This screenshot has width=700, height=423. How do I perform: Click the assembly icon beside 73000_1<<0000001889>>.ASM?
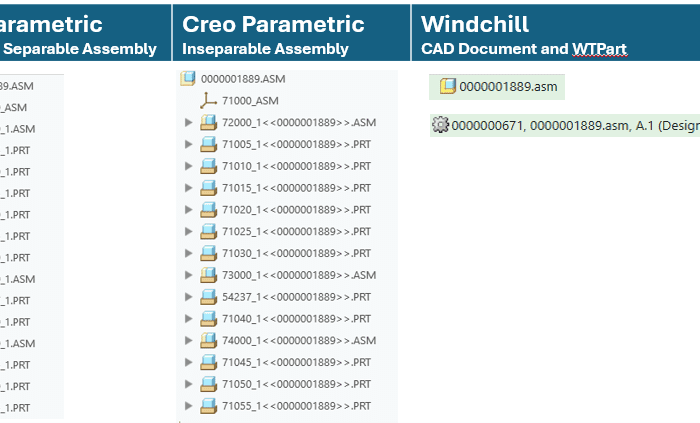coord(208,275)
